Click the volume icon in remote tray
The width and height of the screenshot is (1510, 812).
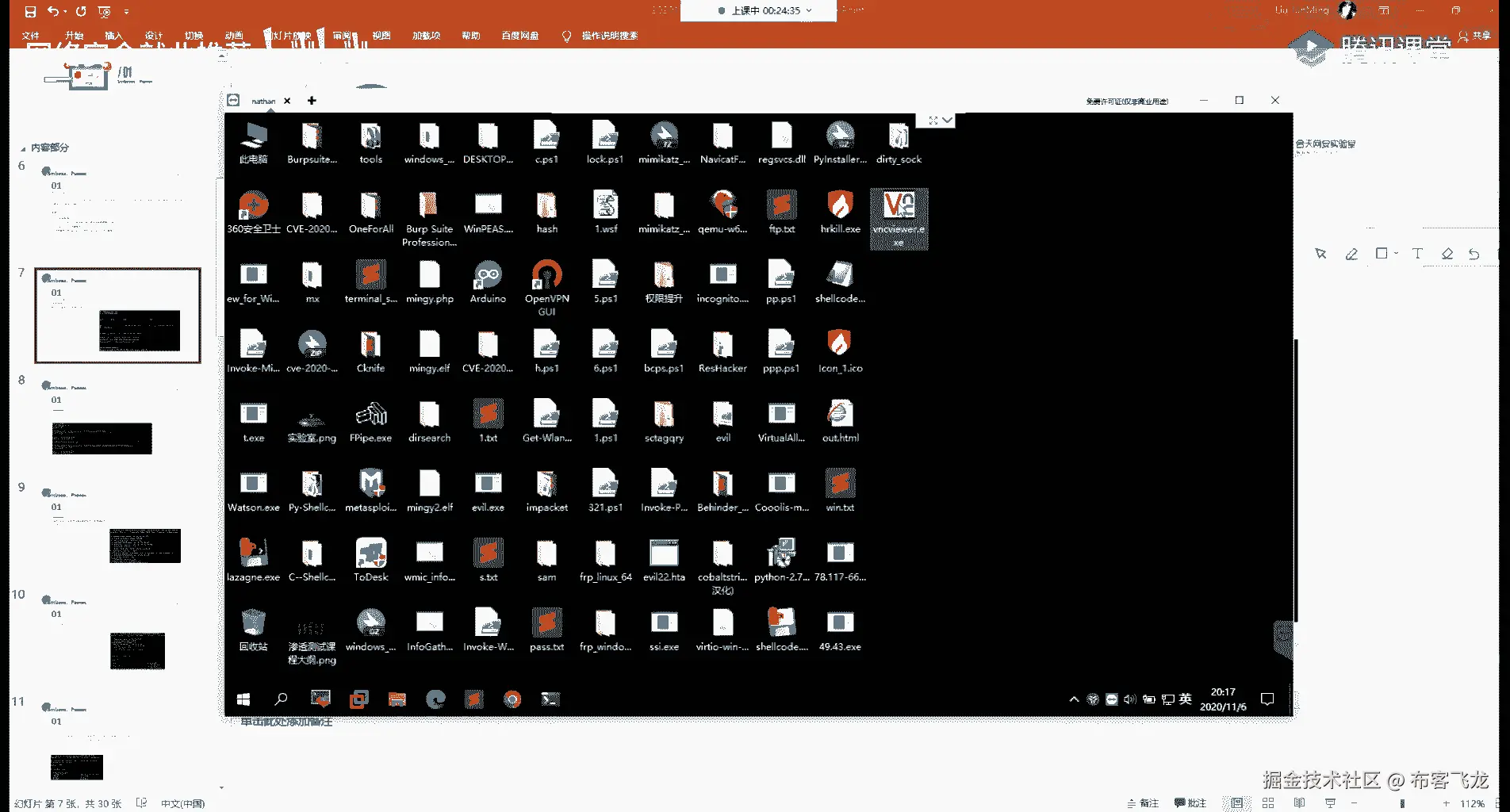[x=1129, y=699]
